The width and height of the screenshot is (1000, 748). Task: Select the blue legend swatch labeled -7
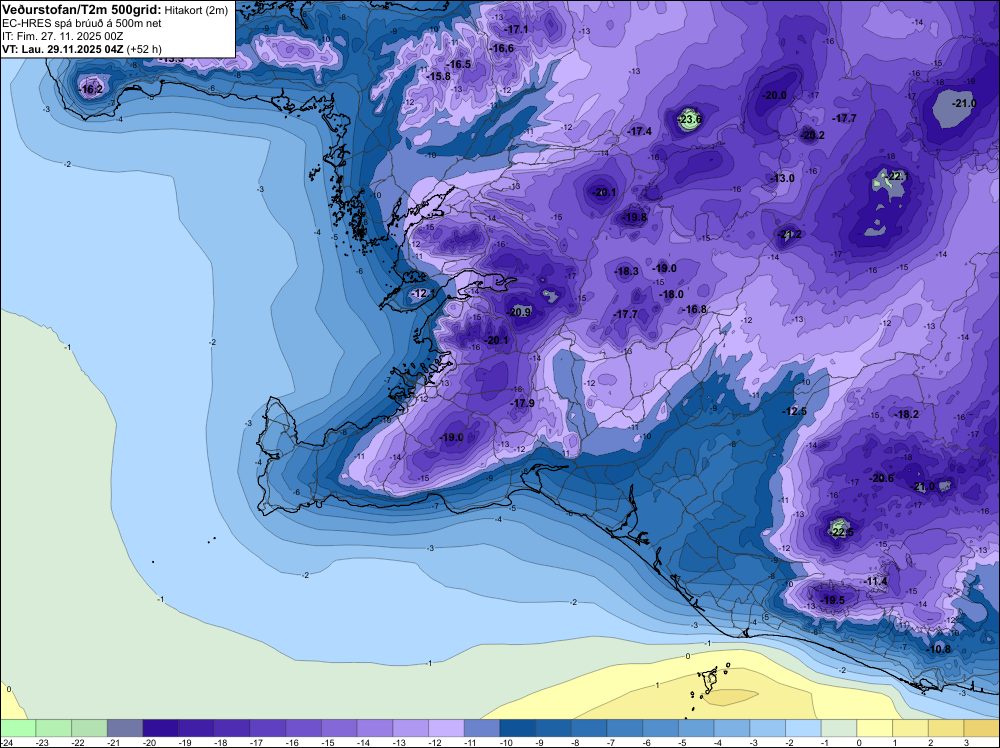pos(625,728)
